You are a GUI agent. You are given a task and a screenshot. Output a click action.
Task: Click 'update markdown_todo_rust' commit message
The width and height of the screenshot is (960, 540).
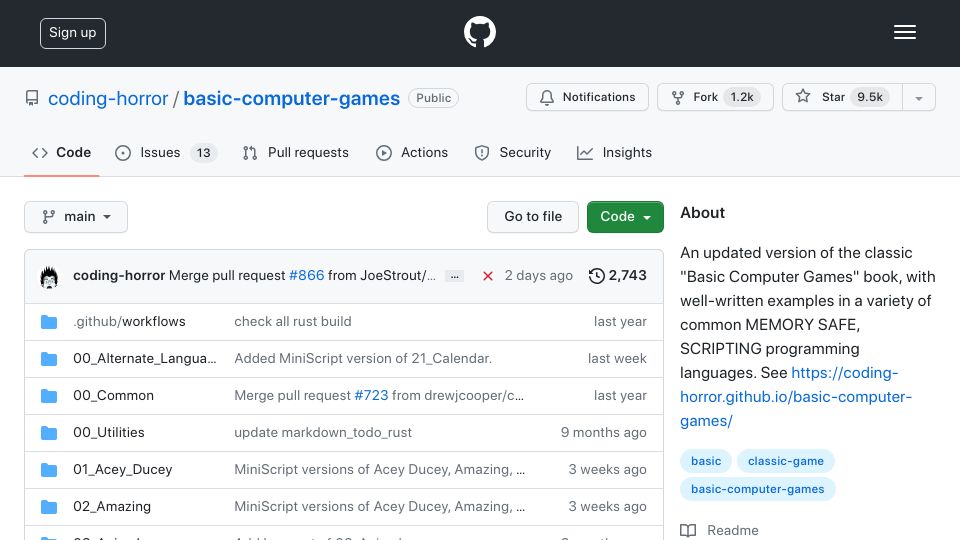point(323,432)
